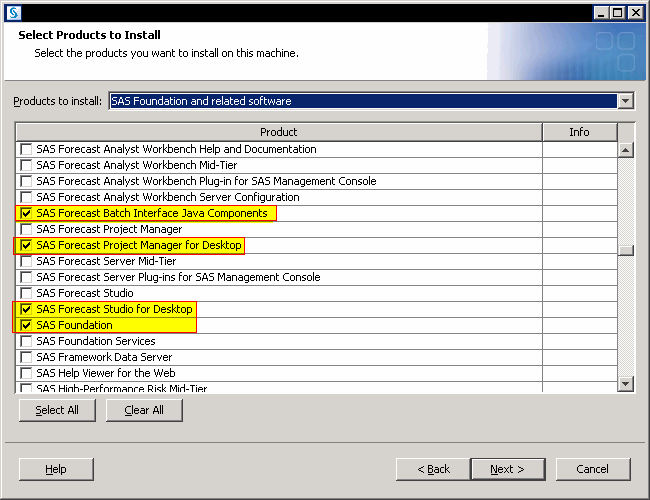Select the 'SAS Framework Data Server' row text
Viewport: 650px width, 500px height.
tap(104, 357)
